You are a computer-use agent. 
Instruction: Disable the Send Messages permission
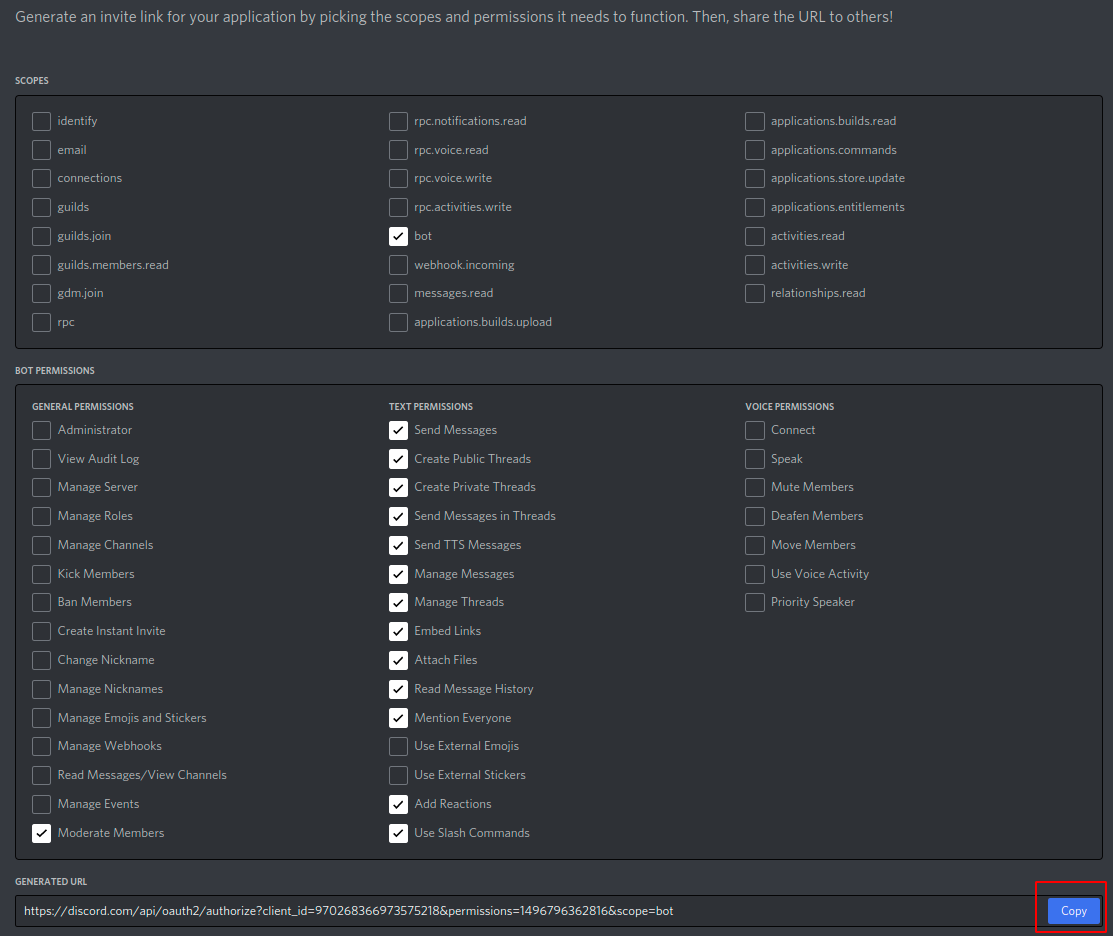pos(398,430)
